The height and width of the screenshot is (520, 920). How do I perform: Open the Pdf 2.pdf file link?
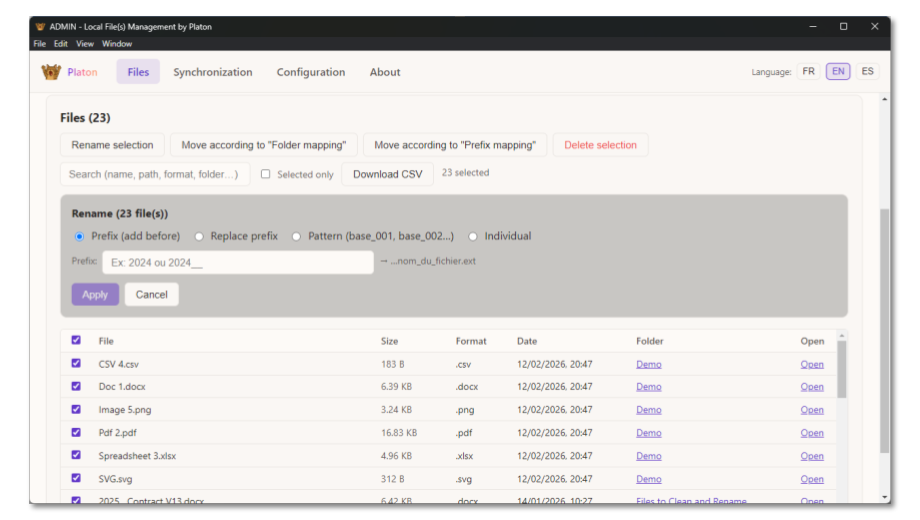tap(811, 433)
